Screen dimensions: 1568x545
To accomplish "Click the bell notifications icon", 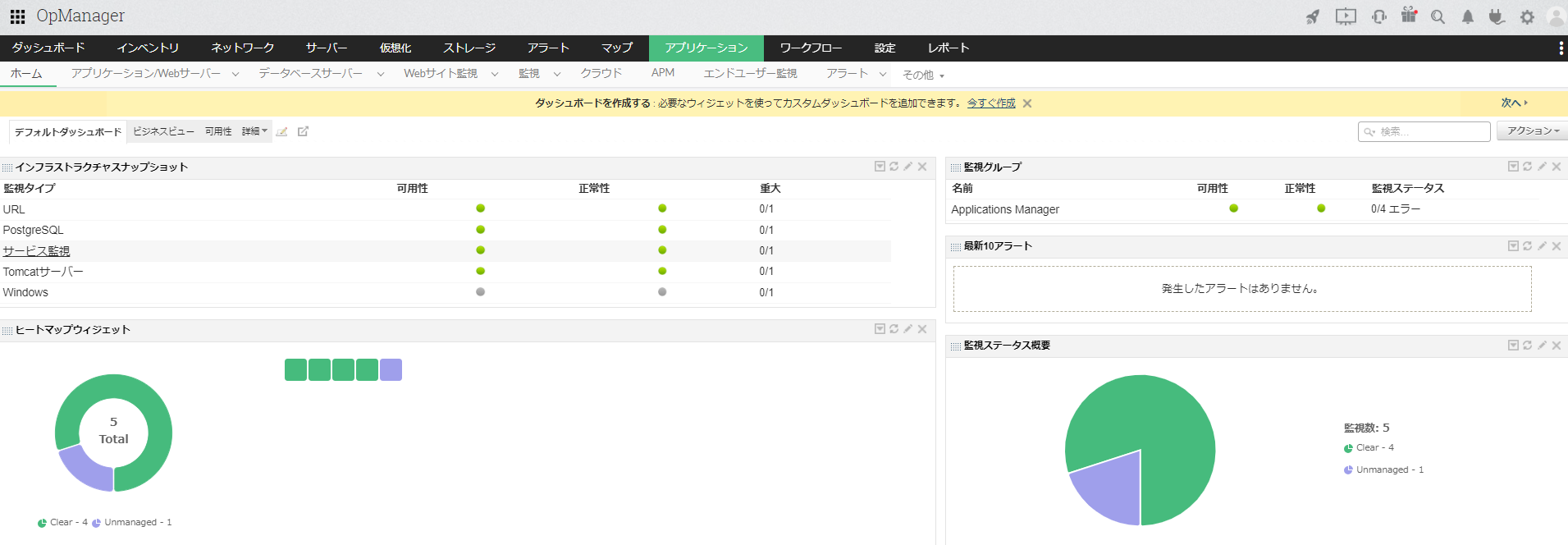I will click(1468, 17).
